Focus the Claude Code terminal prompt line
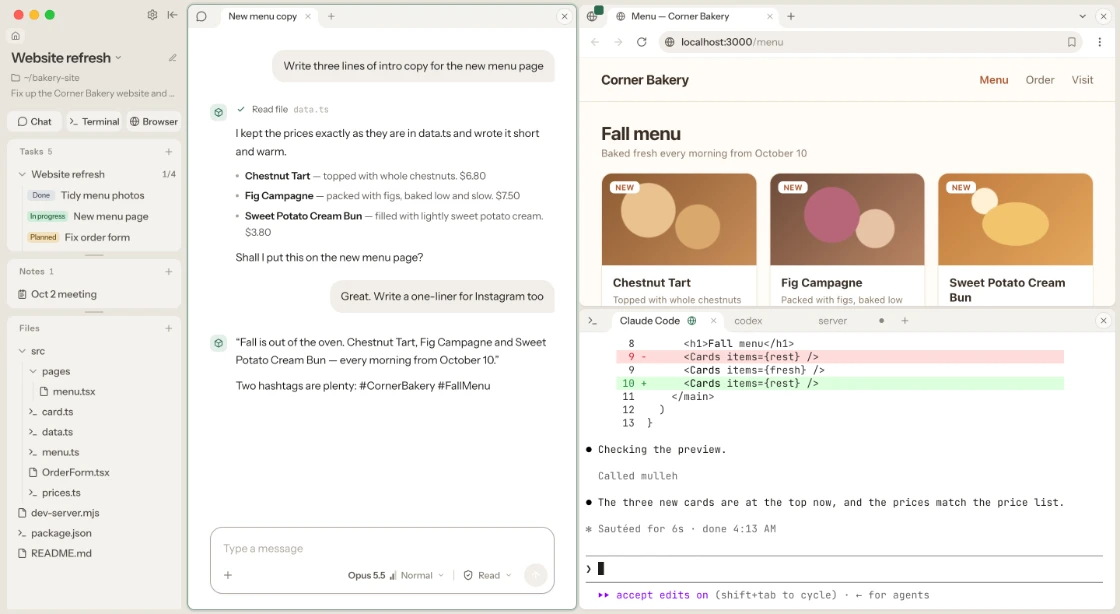This screenshot has height=614, width=1120. [x=844, y=568]
